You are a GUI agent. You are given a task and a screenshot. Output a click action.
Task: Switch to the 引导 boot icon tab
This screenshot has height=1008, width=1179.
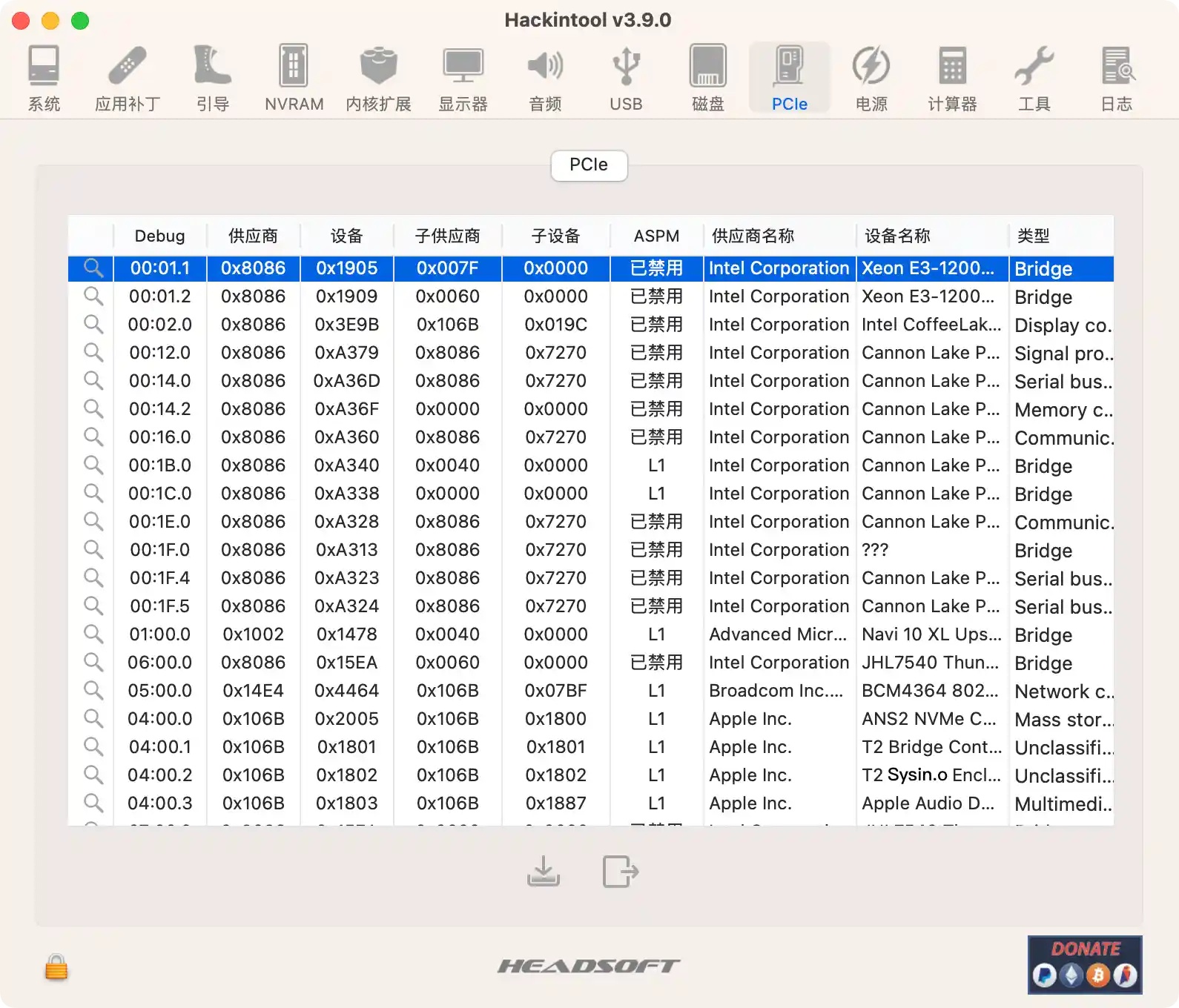pyautogui.click(x=213, y=78)
